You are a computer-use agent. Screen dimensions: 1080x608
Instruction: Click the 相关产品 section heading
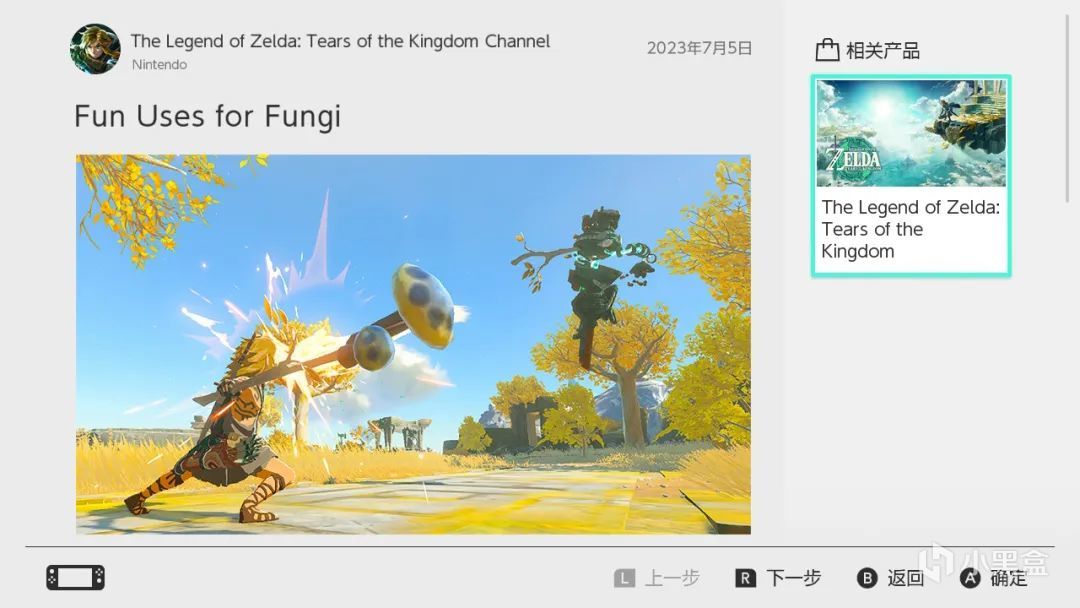point(883,50)
